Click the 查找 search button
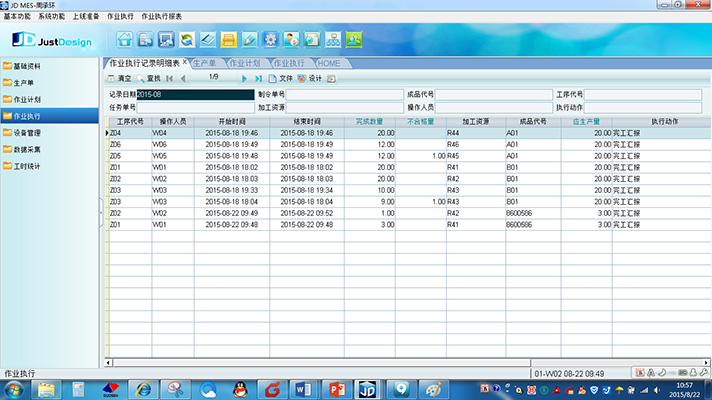Image resolution: width=712 pixels, height=400 pixels. 149,79
